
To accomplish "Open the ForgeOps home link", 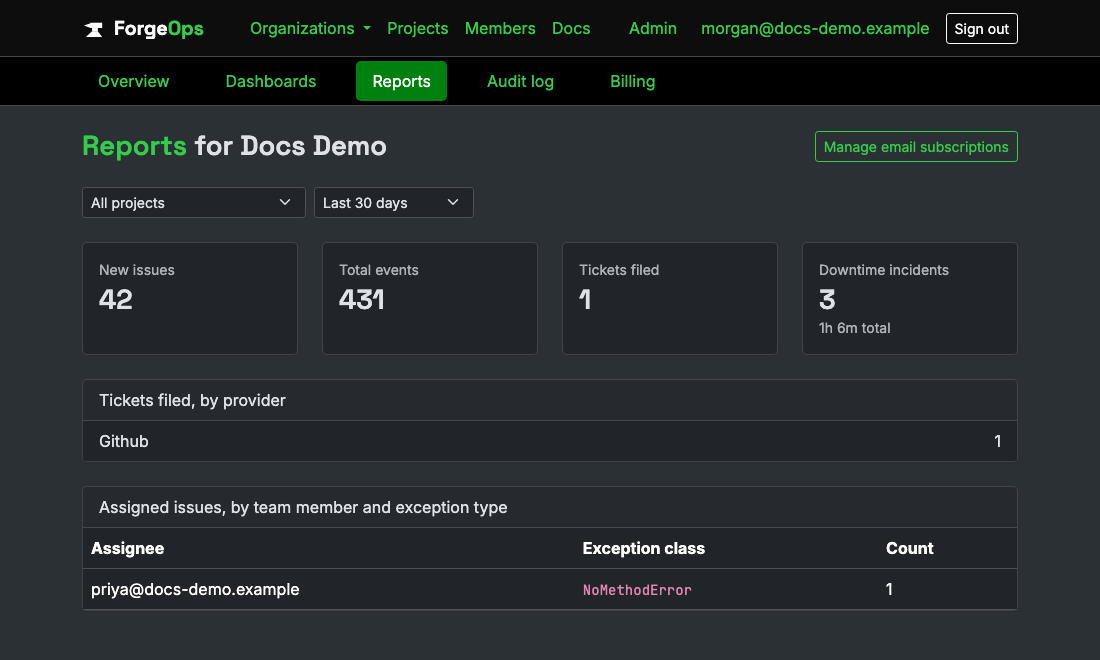I will 144,29.
